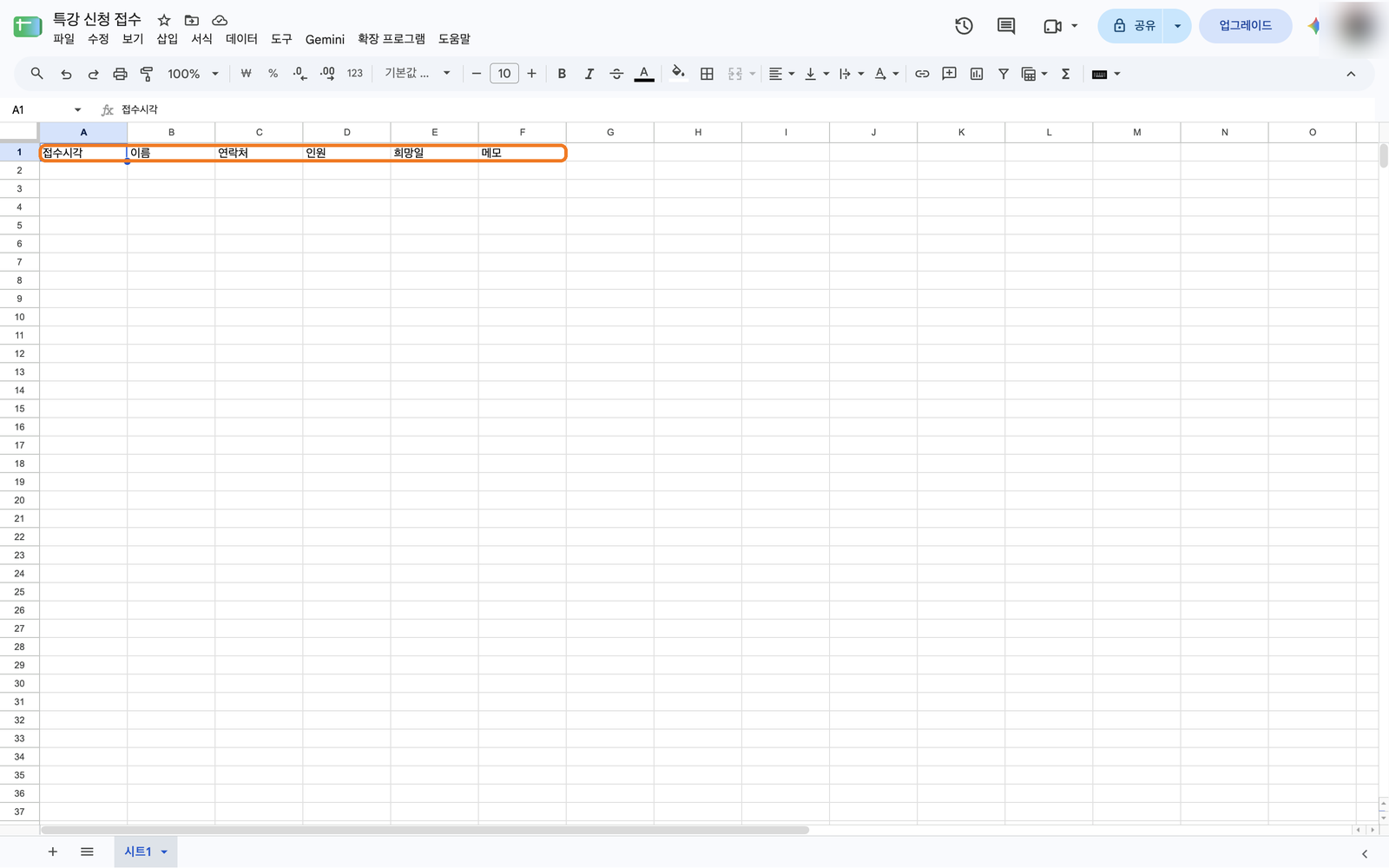Viewport: 1389px width, 868px height.
Task: Click the fill color bucket icon
Action: 678,74
